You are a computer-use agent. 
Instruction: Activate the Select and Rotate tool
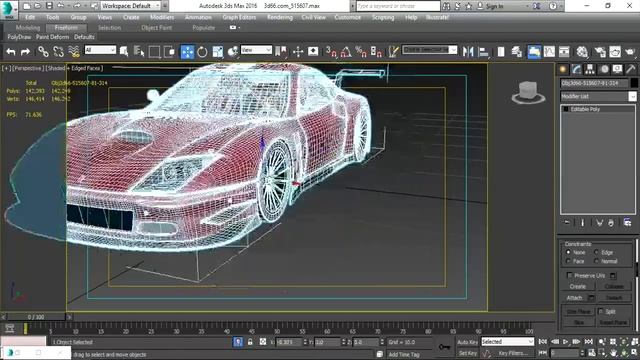pos(202,52)
